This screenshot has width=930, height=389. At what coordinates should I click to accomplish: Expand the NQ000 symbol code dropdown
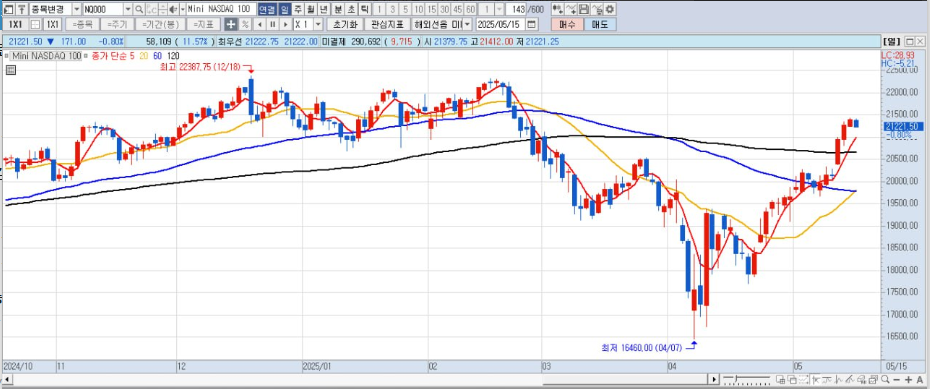128,9
